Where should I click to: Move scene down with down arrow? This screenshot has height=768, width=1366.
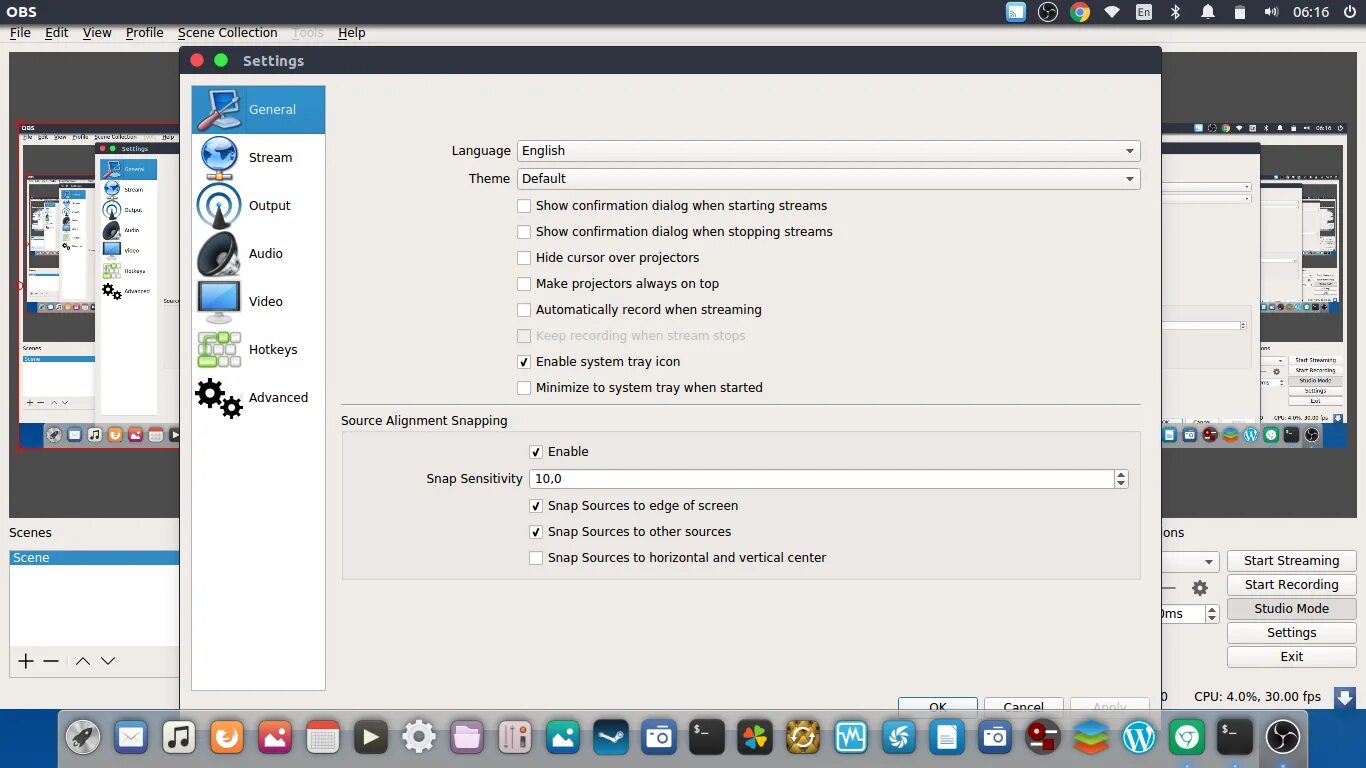click(x=108, y=661)
